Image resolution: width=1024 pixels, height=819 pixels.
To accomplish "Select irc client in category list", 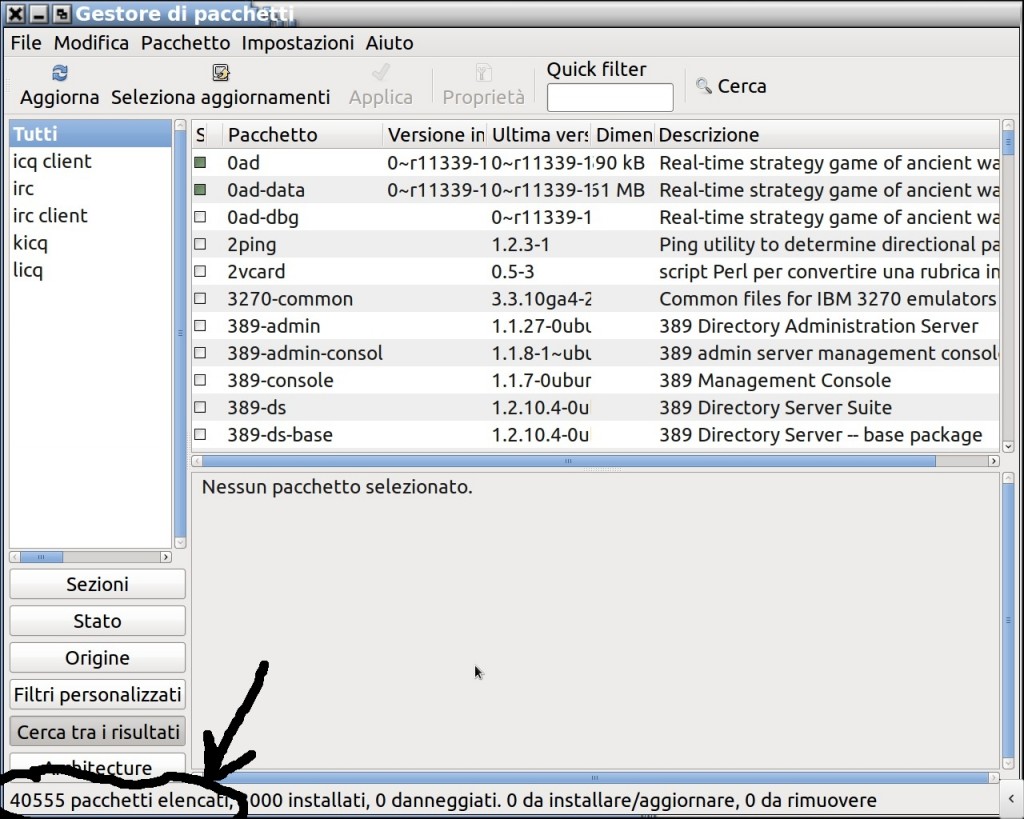I will coord(90,216).
